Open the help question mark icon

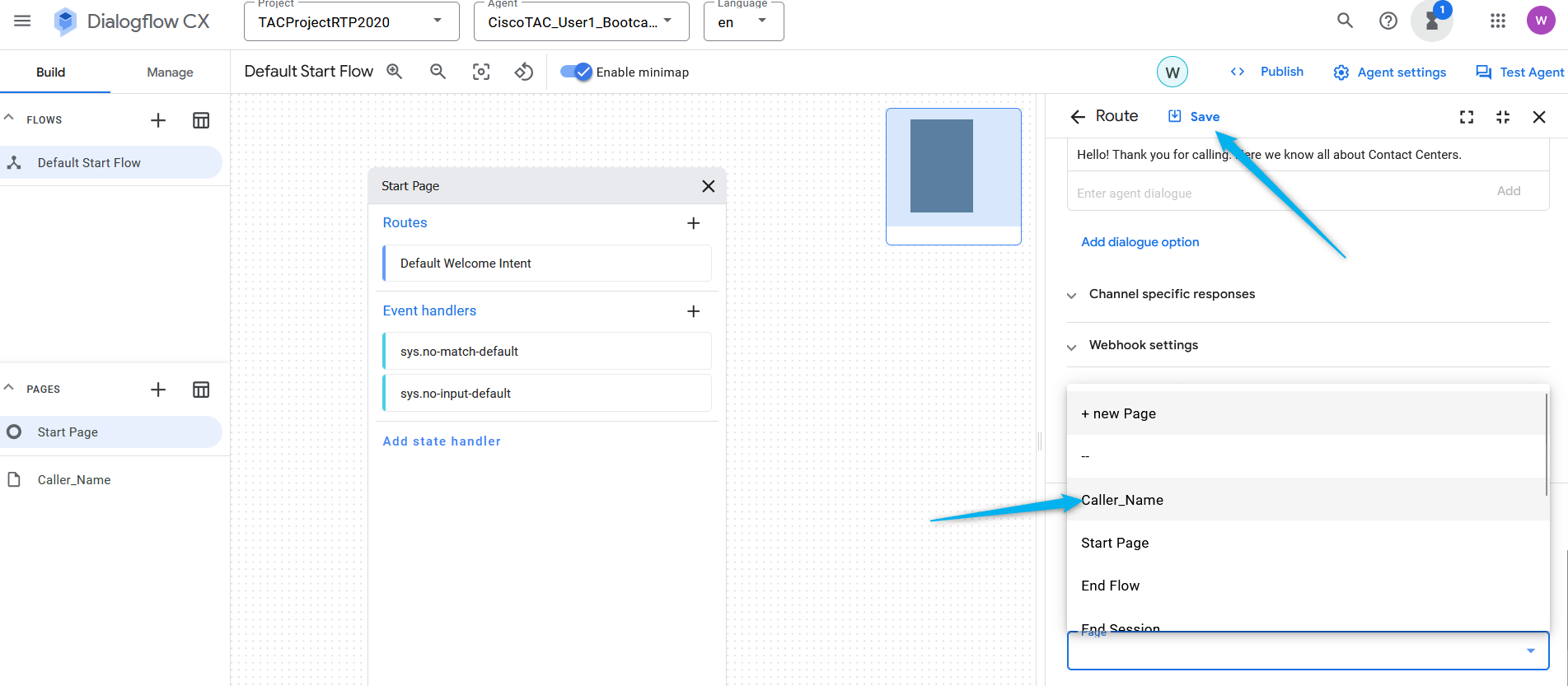[1388, 21]
